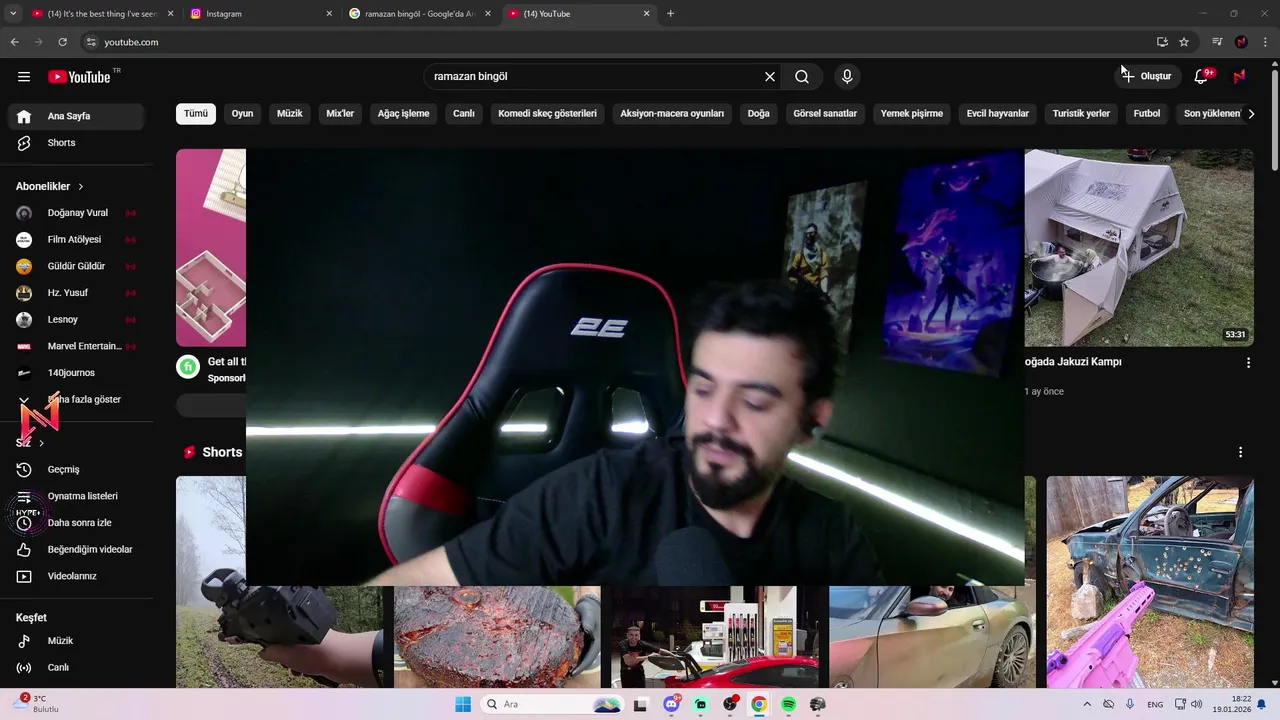Select the Canlı filter chip
Screen dimensions: 1280x720
[464, 114]
